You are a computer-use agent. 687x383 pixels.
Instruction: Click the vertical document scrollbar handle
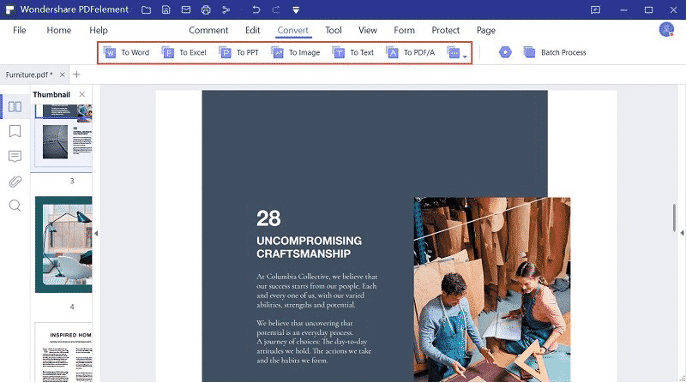coord(674,217)
